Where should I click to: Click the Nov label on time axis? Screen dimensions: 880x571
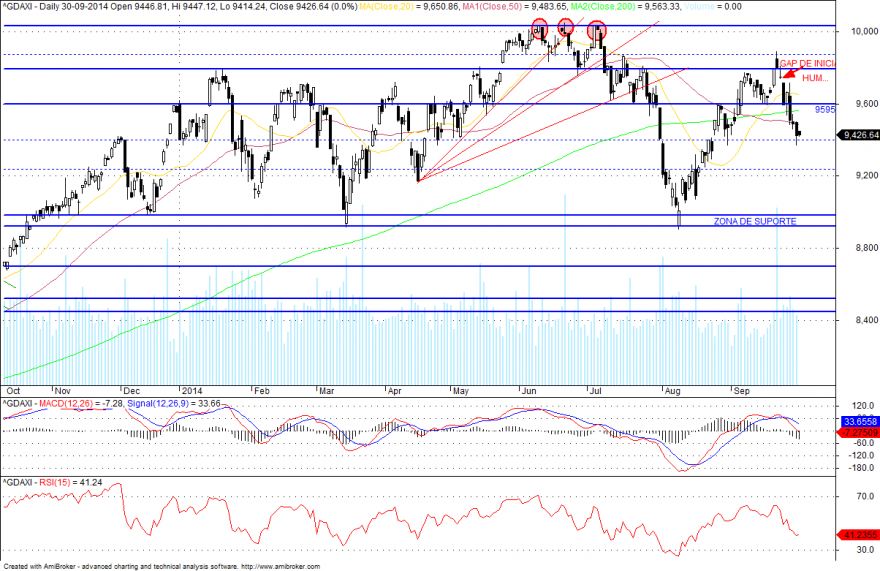[x=63, y=391]
